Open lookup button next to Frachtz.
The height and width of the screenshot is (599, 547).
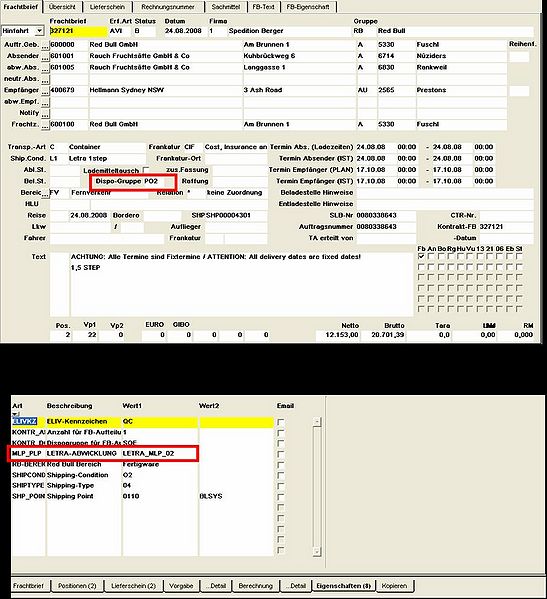tap(45, 126)
